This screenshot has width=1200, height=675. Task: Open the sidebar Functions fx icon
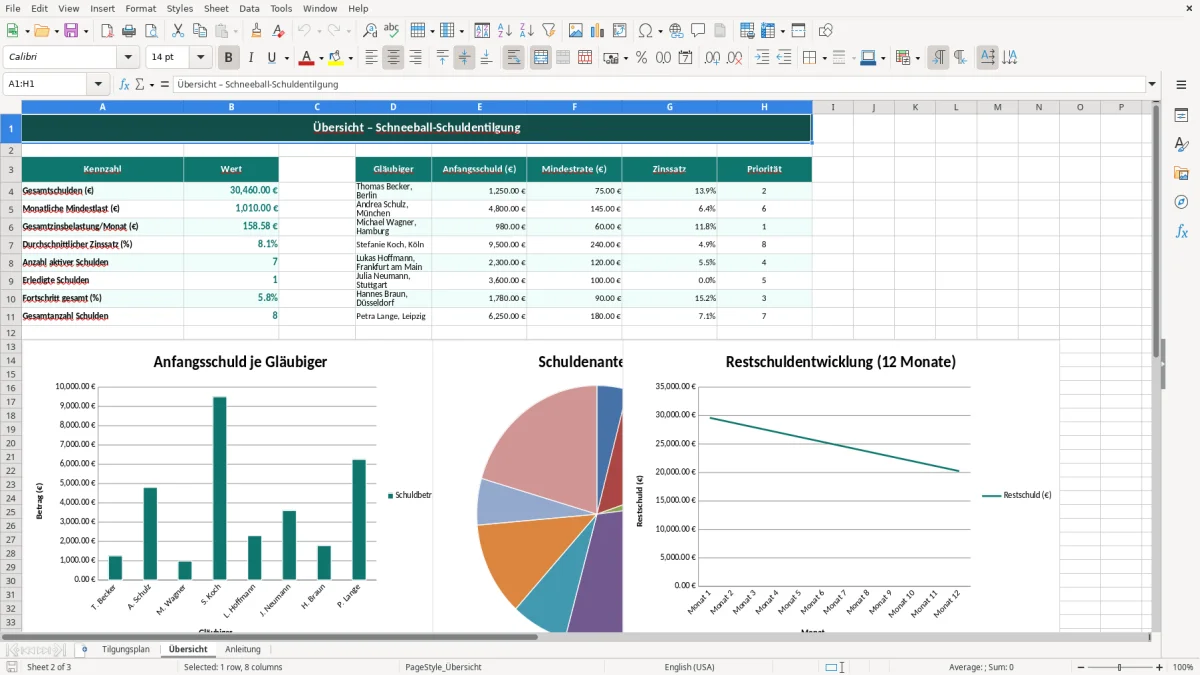coord(1181,231)
